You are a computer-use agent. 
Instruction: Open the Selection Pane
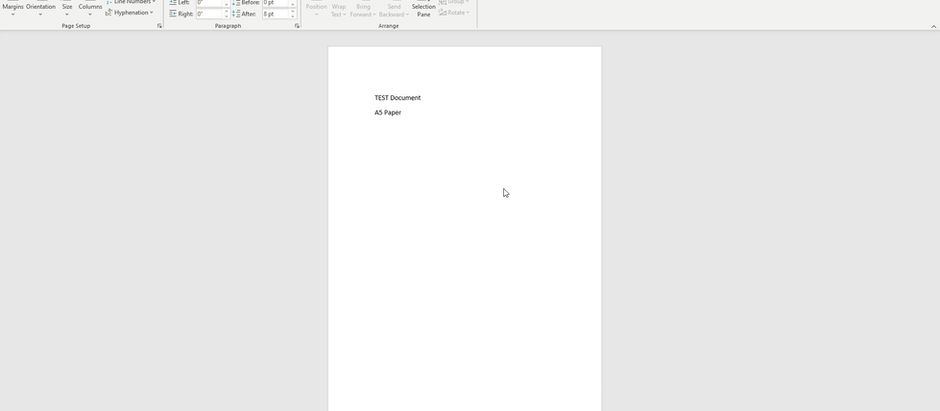pos(424,8)
